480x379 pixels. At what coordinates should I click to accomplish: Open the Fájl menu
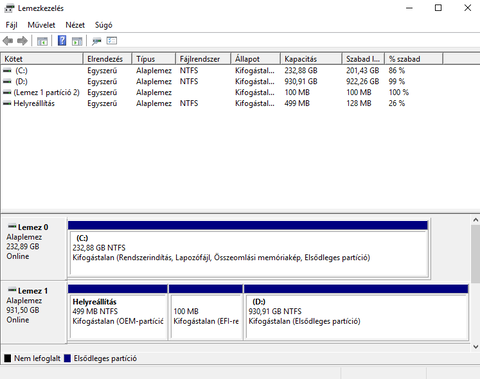click(11, 25)
